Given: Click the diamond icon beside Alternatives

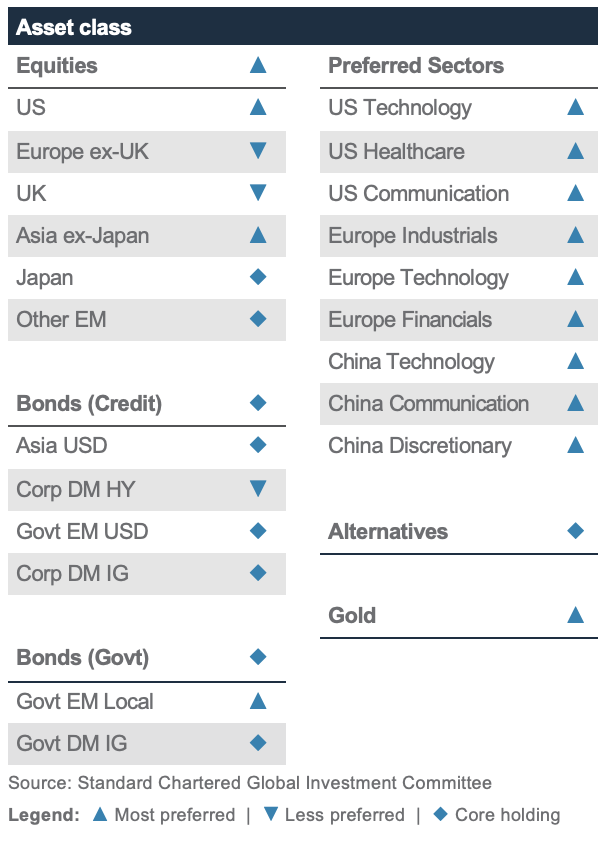Looking at the screenshot, I should (575, 531).
